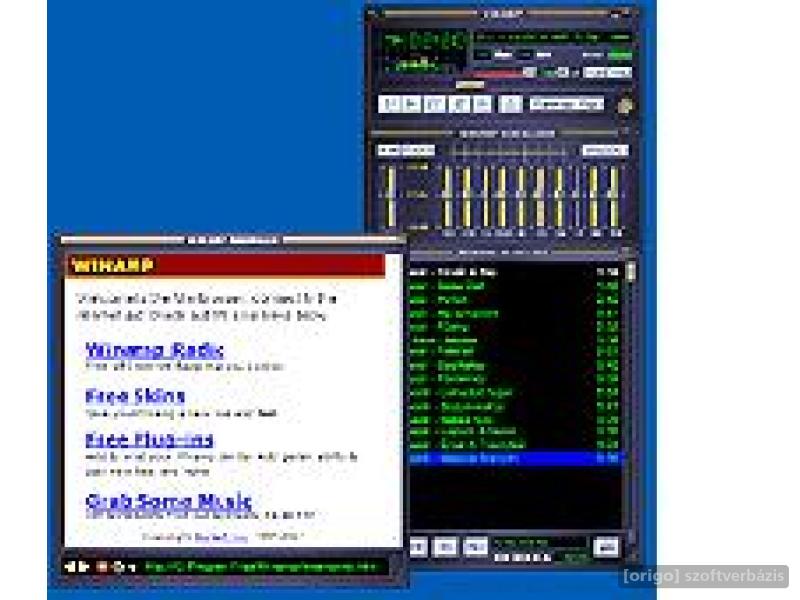This screenshot has height=600, width=800.
Task: Click the last (16K) equalizer band slider
Action: pyautogui.click(x=615, y=196)
